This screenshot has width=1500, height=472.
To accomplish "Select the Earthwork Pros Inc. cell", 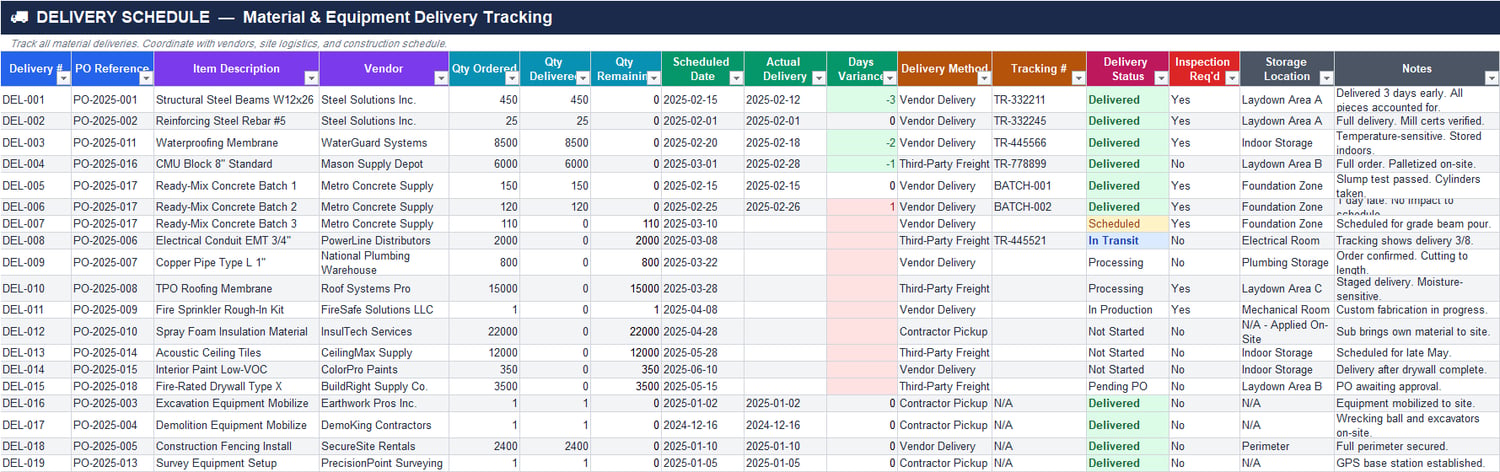I will [x=384, y=404].
